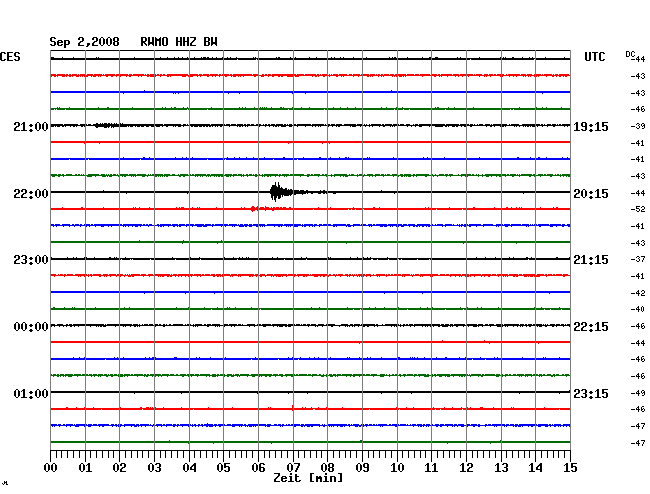
Task: Click minute tick label 12 on Zeit axis
Action: (466, 468)
